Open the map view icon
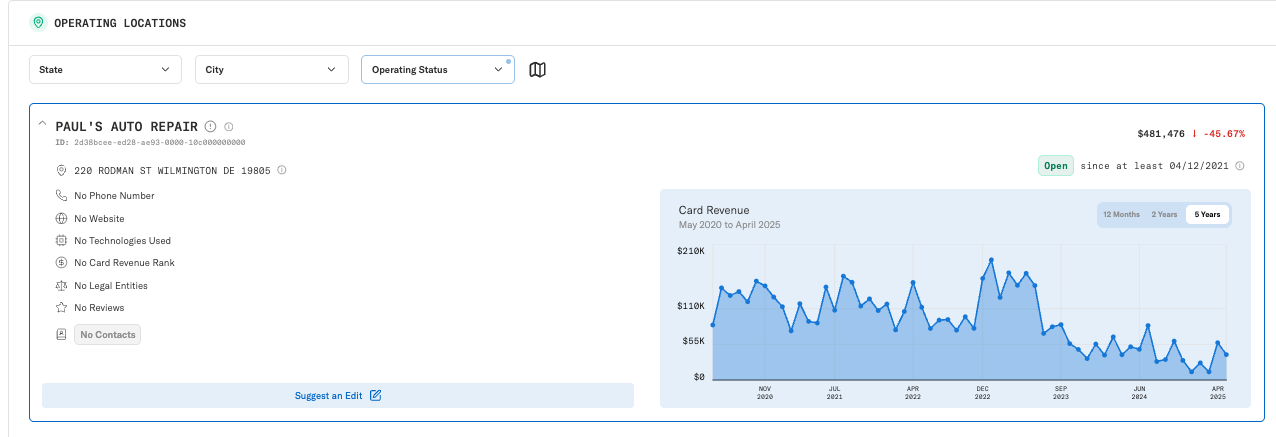 538,70
